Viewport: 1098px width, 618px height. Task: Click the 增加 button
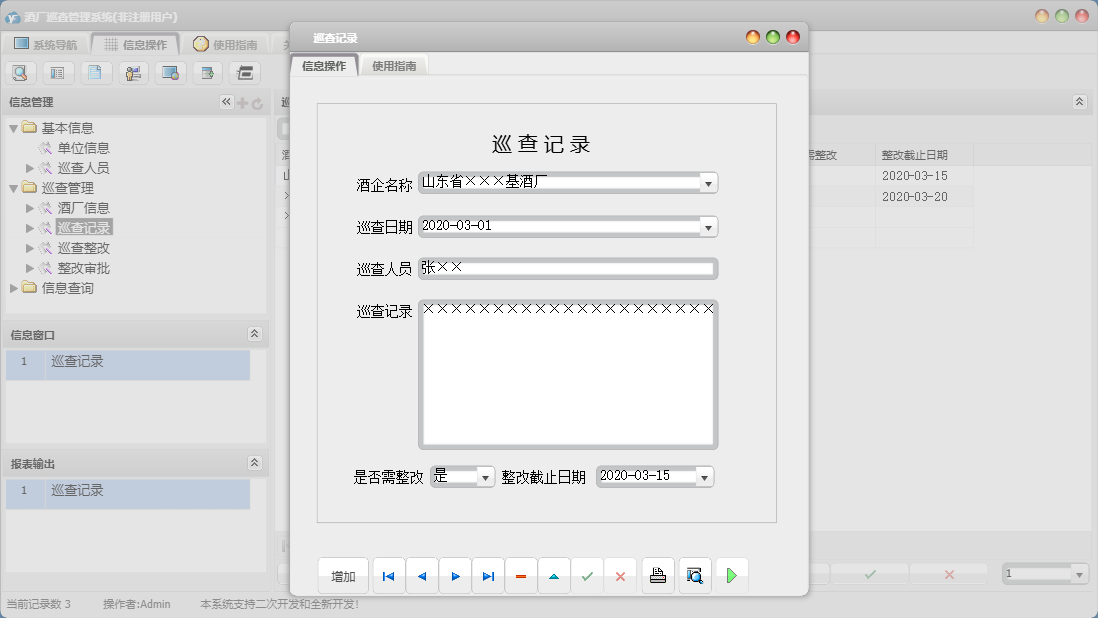343,576
